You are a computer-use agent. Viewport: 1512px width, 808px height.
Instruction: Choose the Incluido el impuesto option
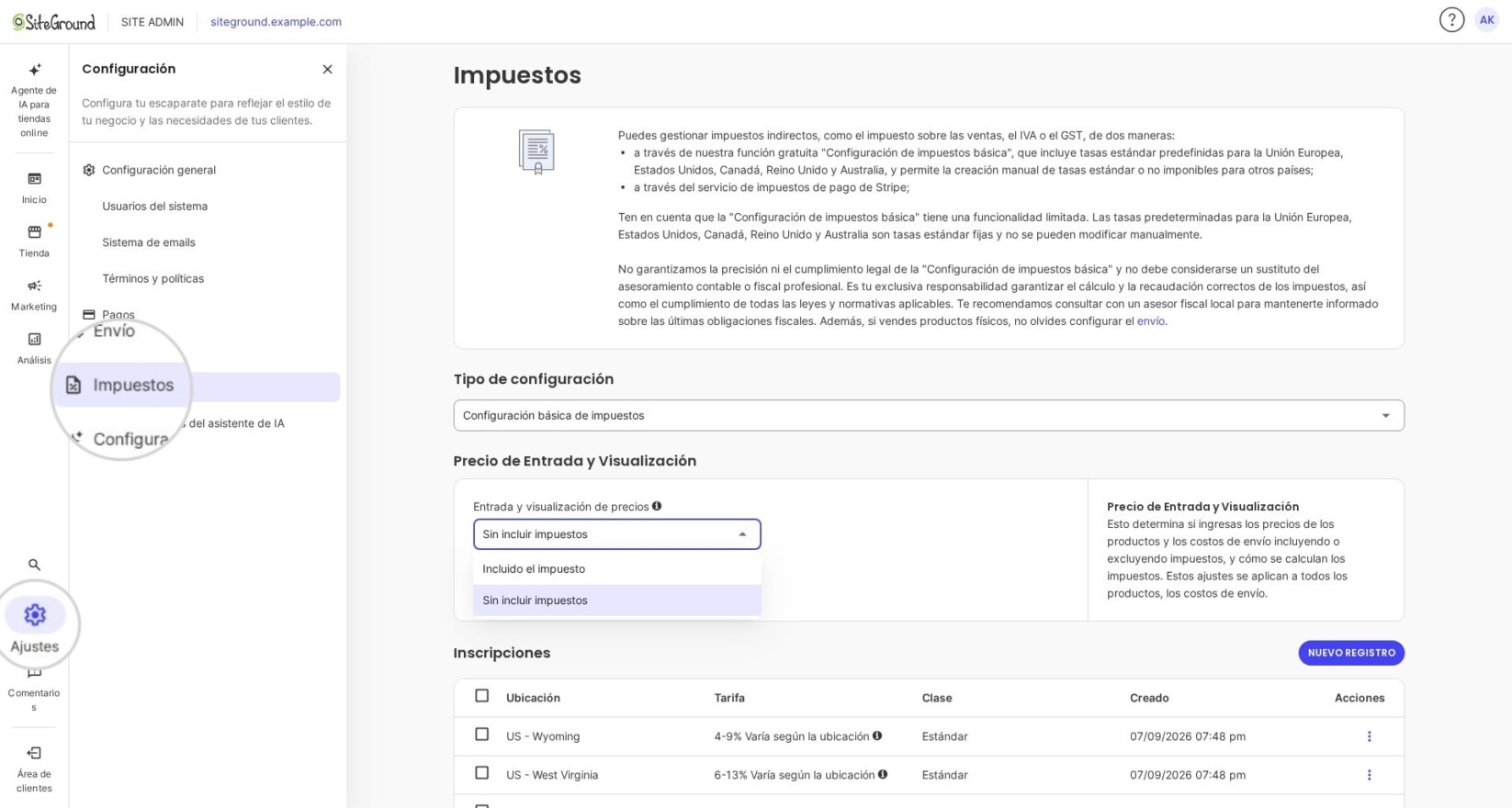[617, 569]
